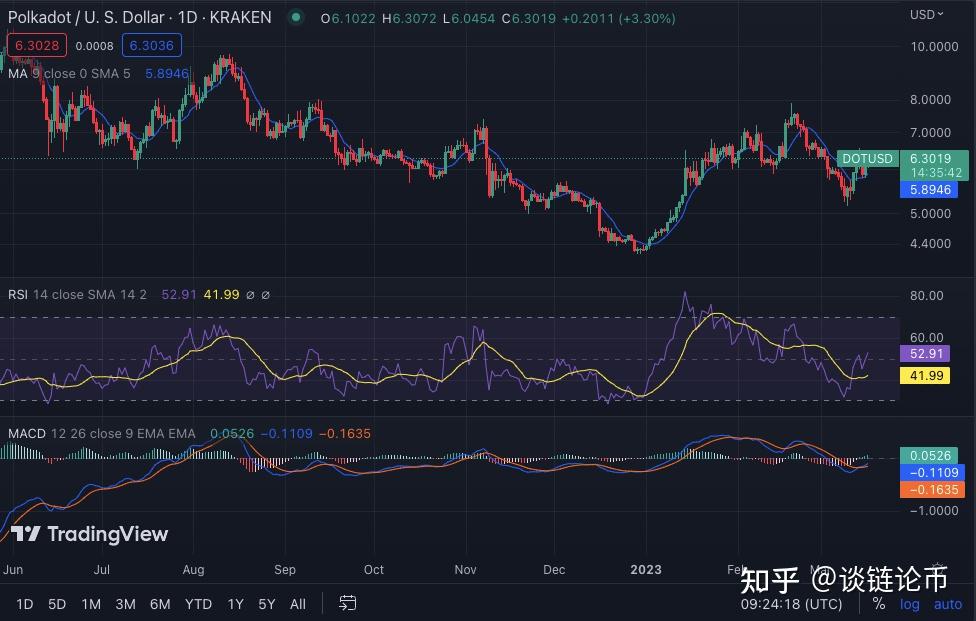Click the 60.00 RSI axis label
976x621 pixels.
(x=927, y=337)
